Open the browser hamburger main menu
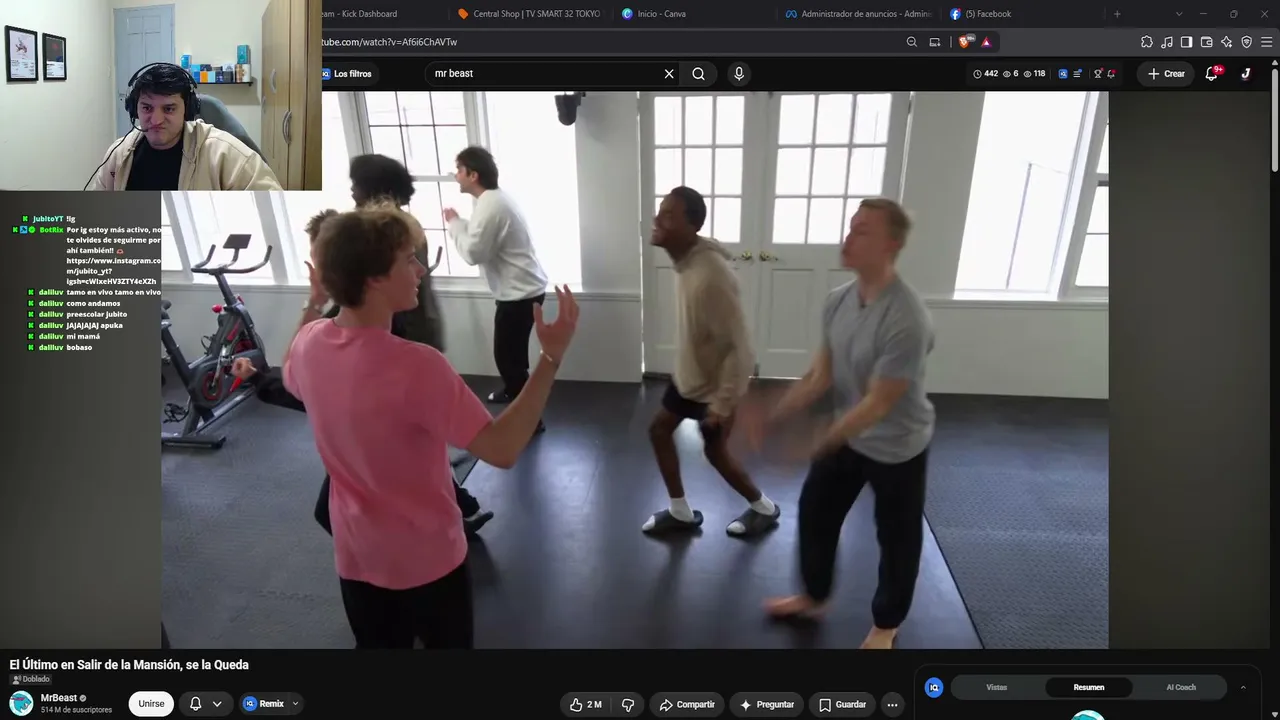This screenshot has height=720, width=1280. (x=1267, y=42)
